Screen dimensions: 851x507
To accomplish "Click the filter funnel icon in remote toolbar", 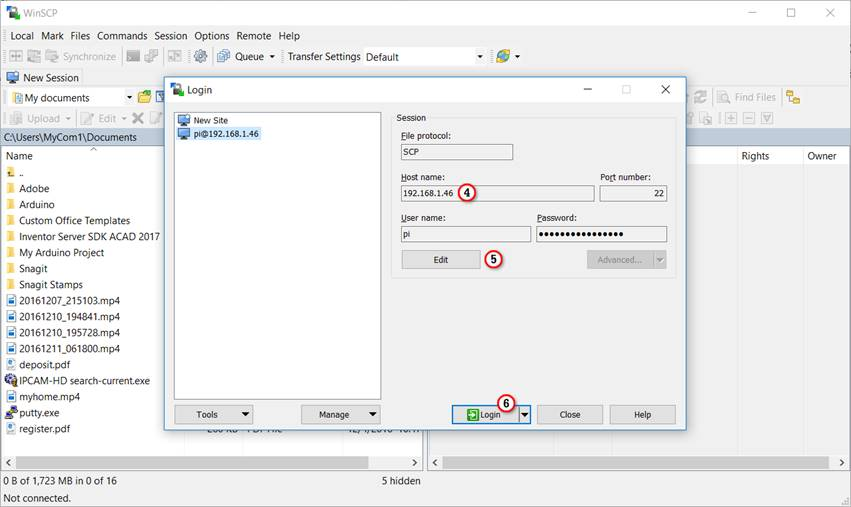I will pyautogui.click(x=767, y=118).
